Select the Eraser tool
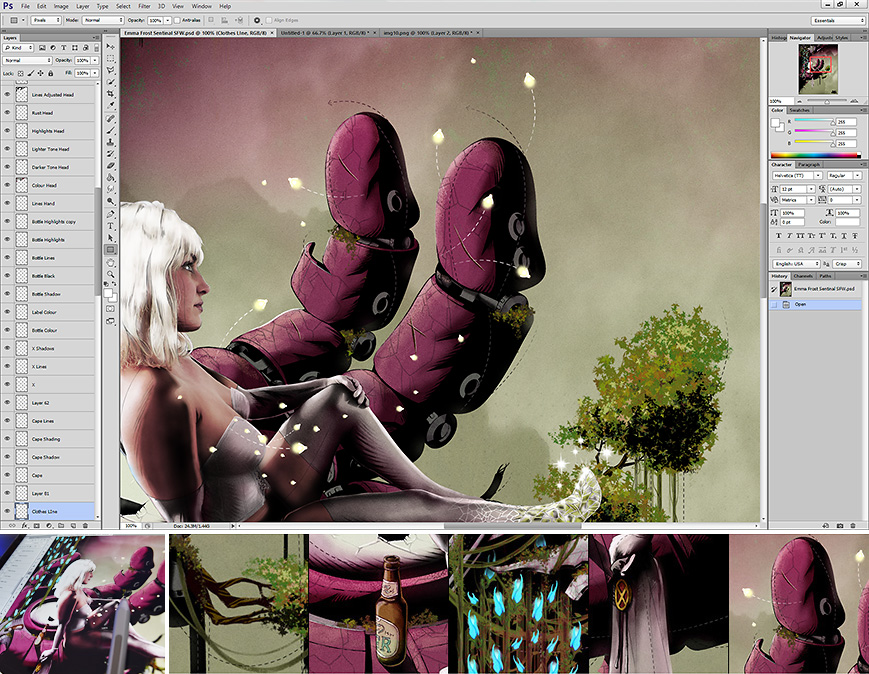The width and height of the screenshot is (869, 674). (110, 166)
